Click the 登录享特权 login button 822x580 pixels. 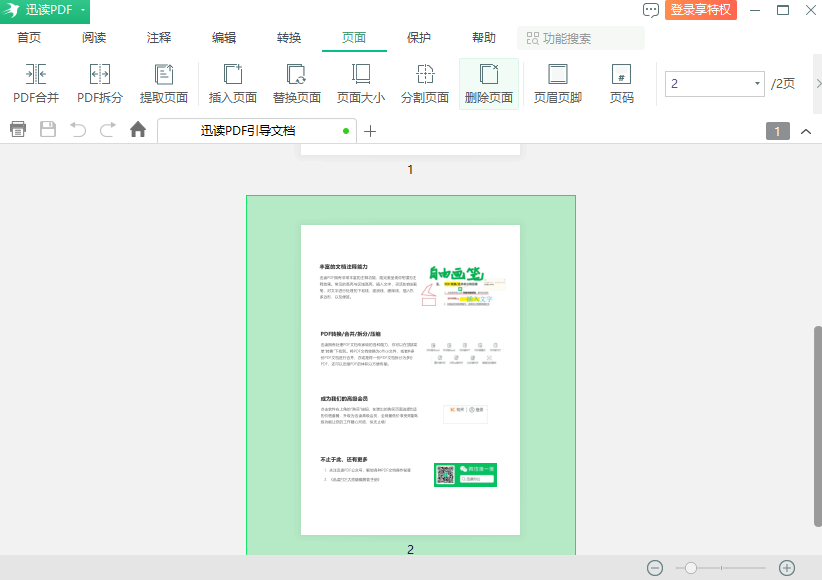pyautogui.click(x=701, y=10)
